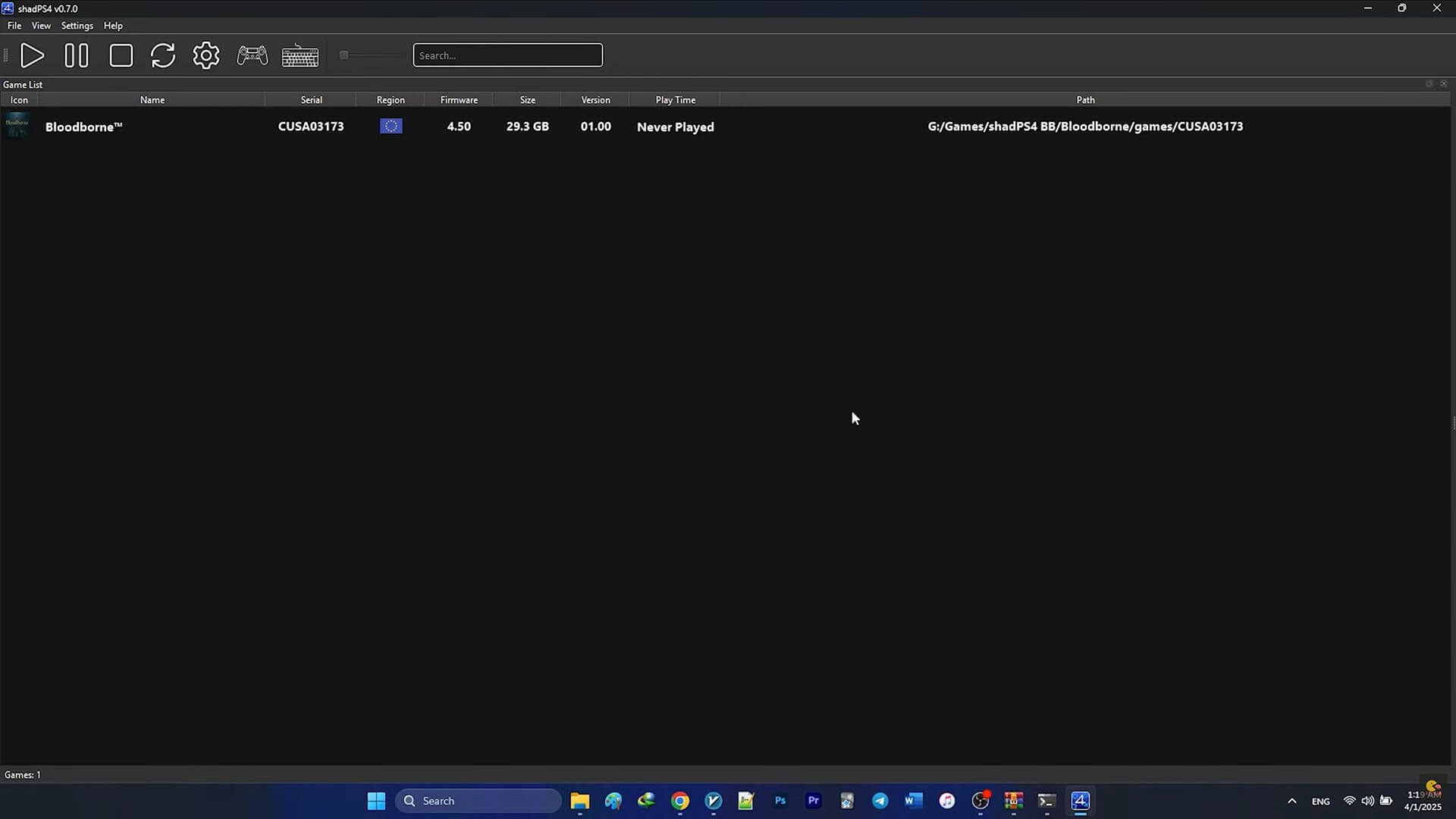Open File Explorer from taskbar

pos(580,801)
